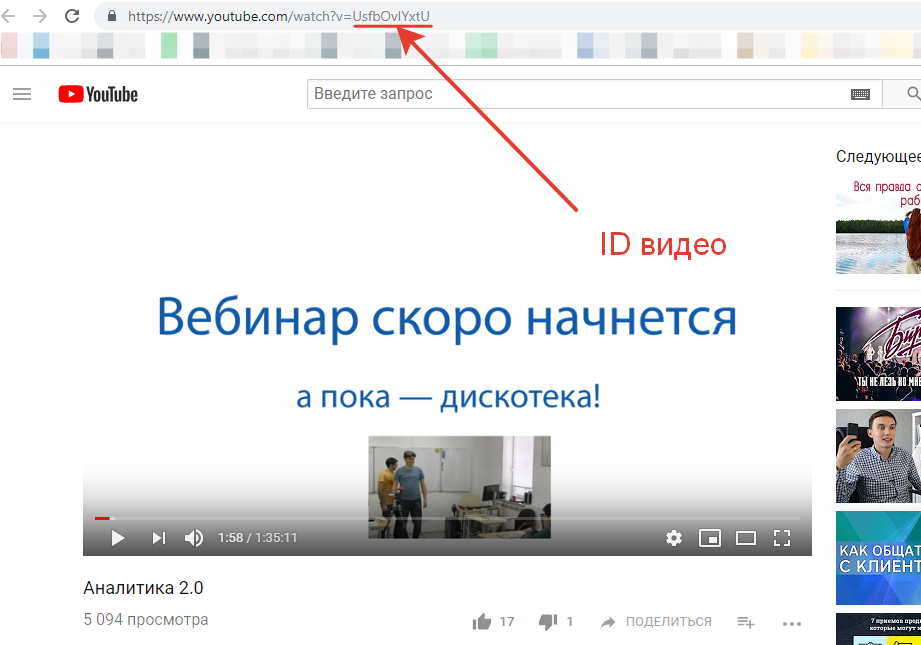This screenshot has height=645, width=921.
Task: Go to the YouTube home logo
Action: (98, 95)
